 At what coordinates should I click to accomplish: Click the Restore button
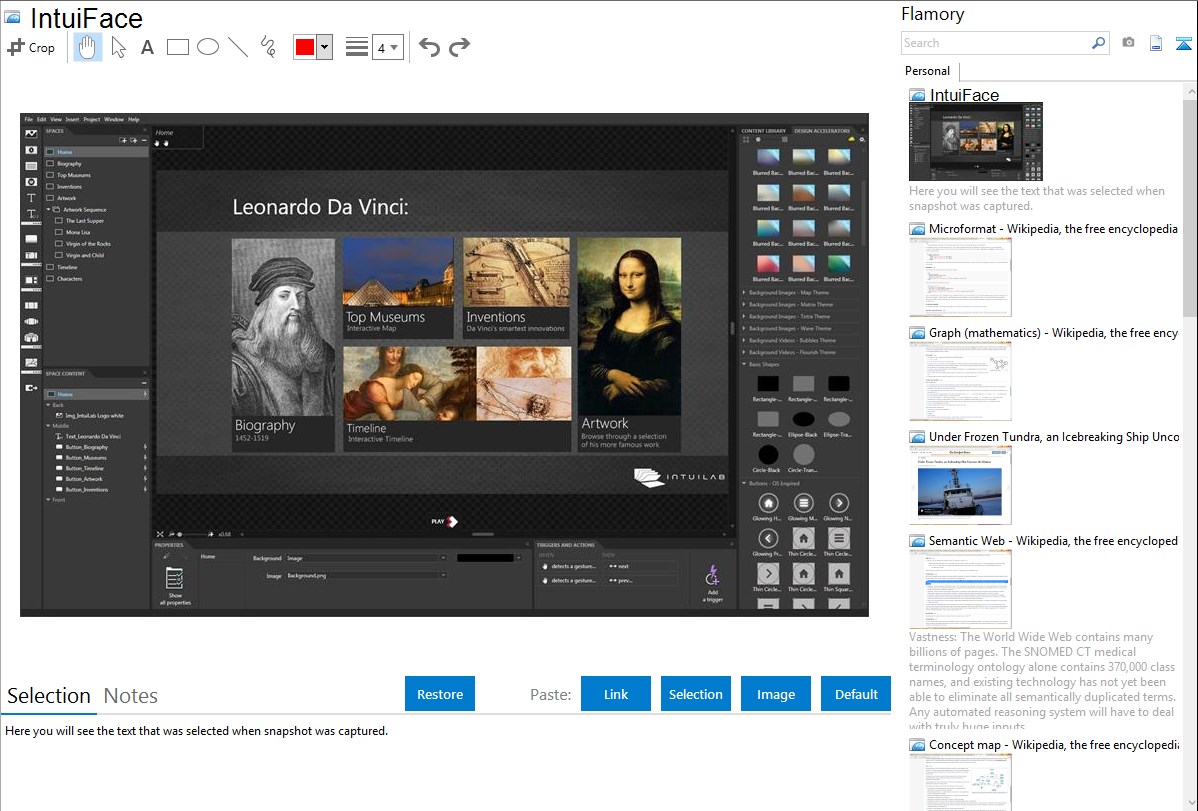440,694
